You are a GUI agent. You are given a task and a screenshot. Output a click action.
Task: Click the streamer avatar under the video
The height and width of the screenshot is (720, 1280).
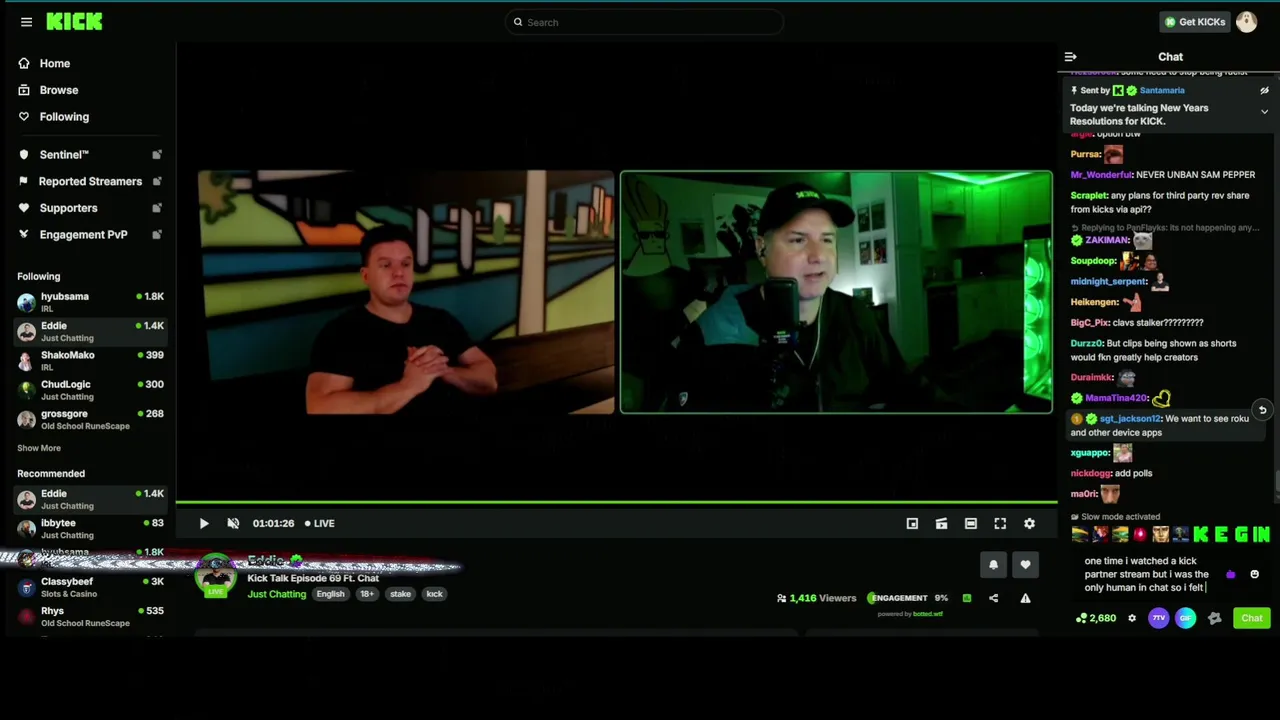tap(216, 575)
